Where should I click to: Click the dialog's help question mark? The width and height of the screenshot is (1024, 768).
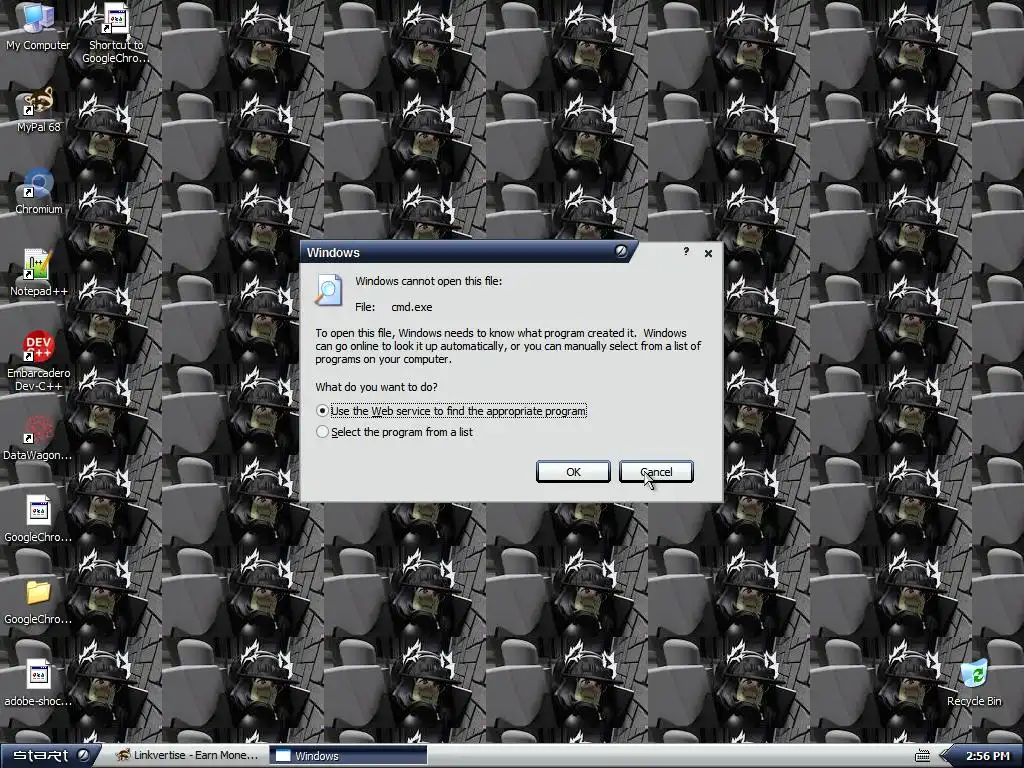[x=686, y=251]
